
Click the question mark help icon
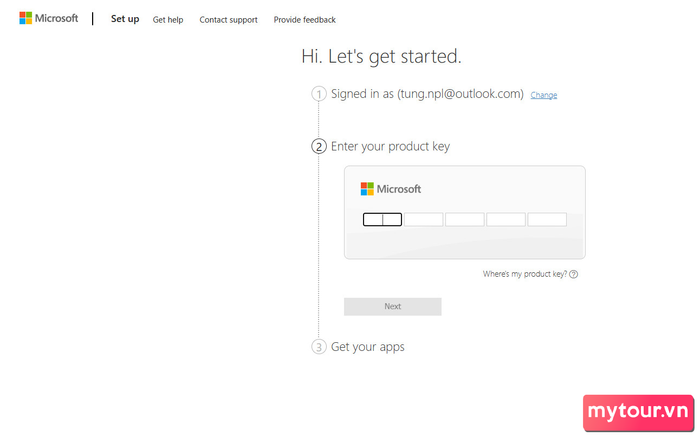(574, 274)
